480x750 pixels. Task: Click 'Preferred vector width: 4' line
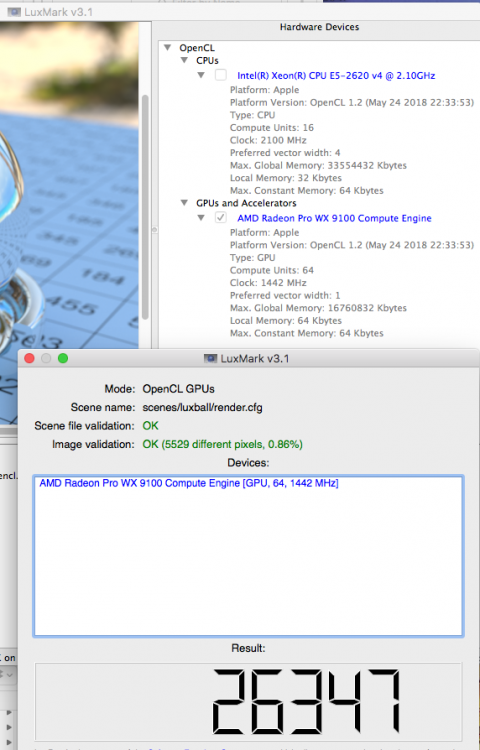click(x=285, y=153)
